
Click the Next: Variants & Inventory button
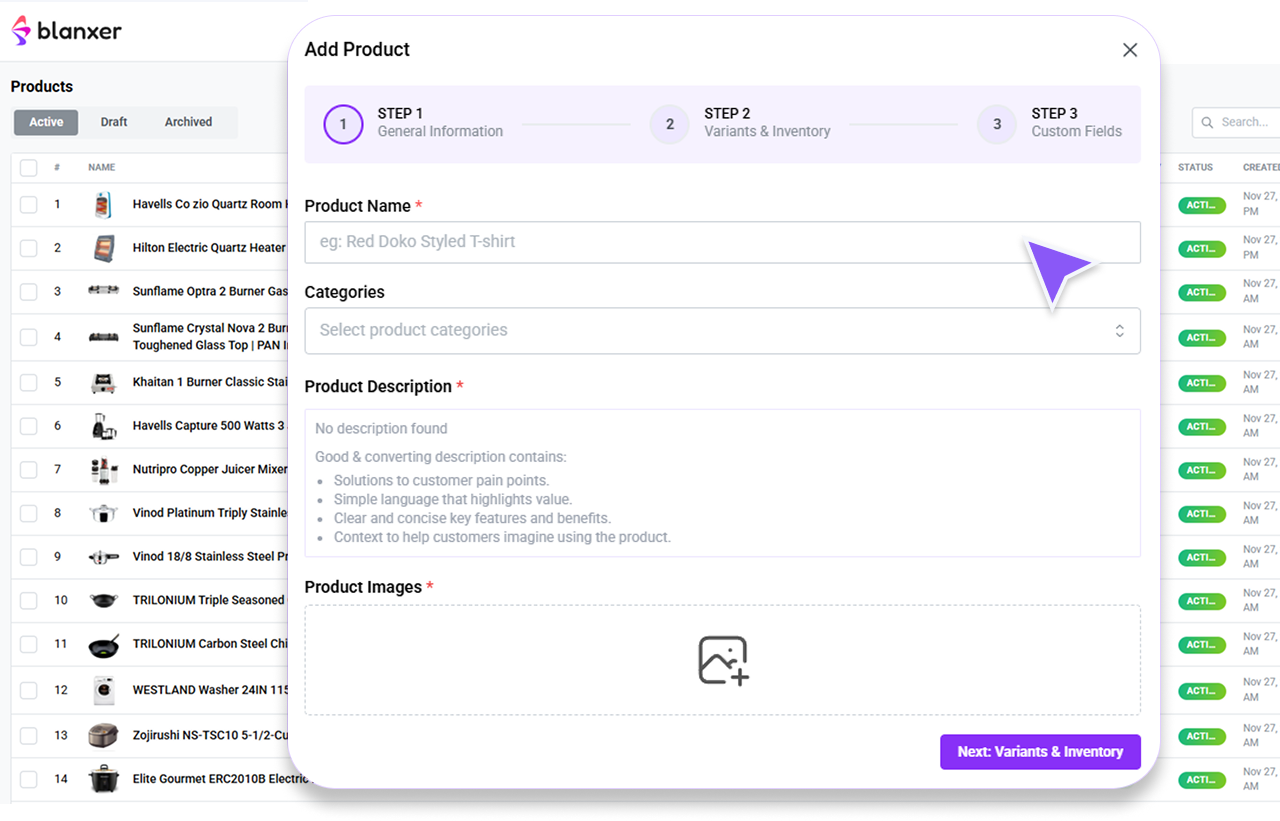coord(1040,751)
